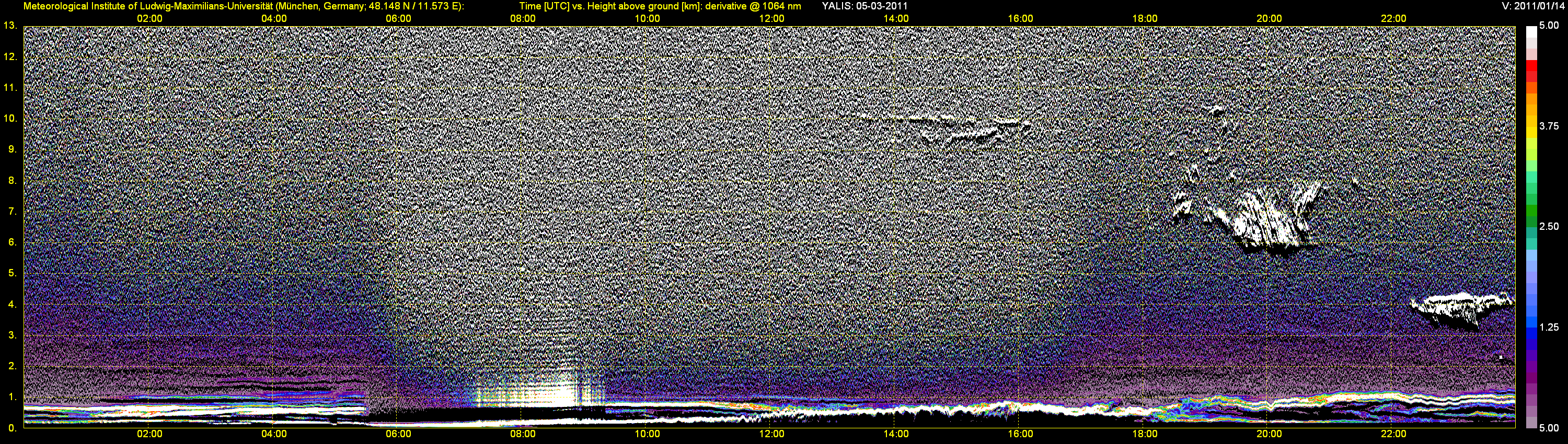The width and height of the screenshot is (1568, 444).
Task: Select the "2.50" color scale value
Action: click(x=1549, y=226)
